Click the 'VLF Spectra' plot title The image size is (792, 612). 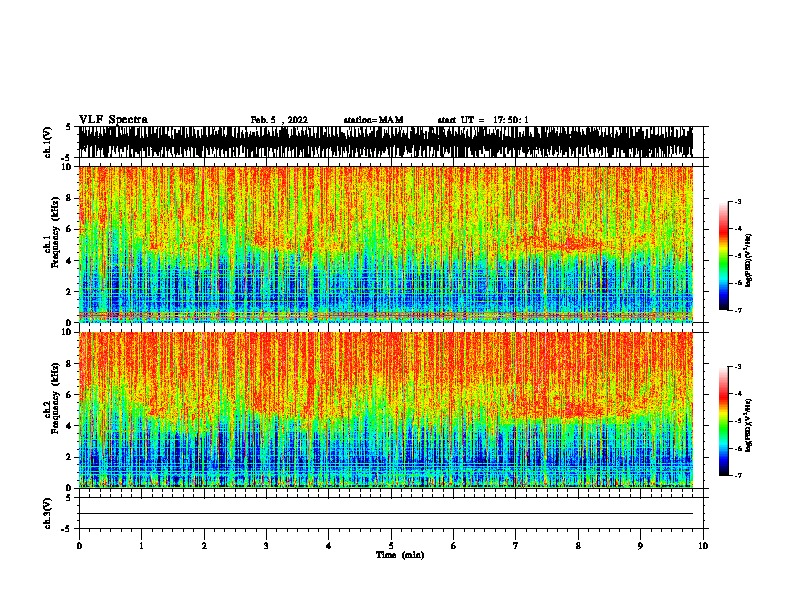point(113,120)
